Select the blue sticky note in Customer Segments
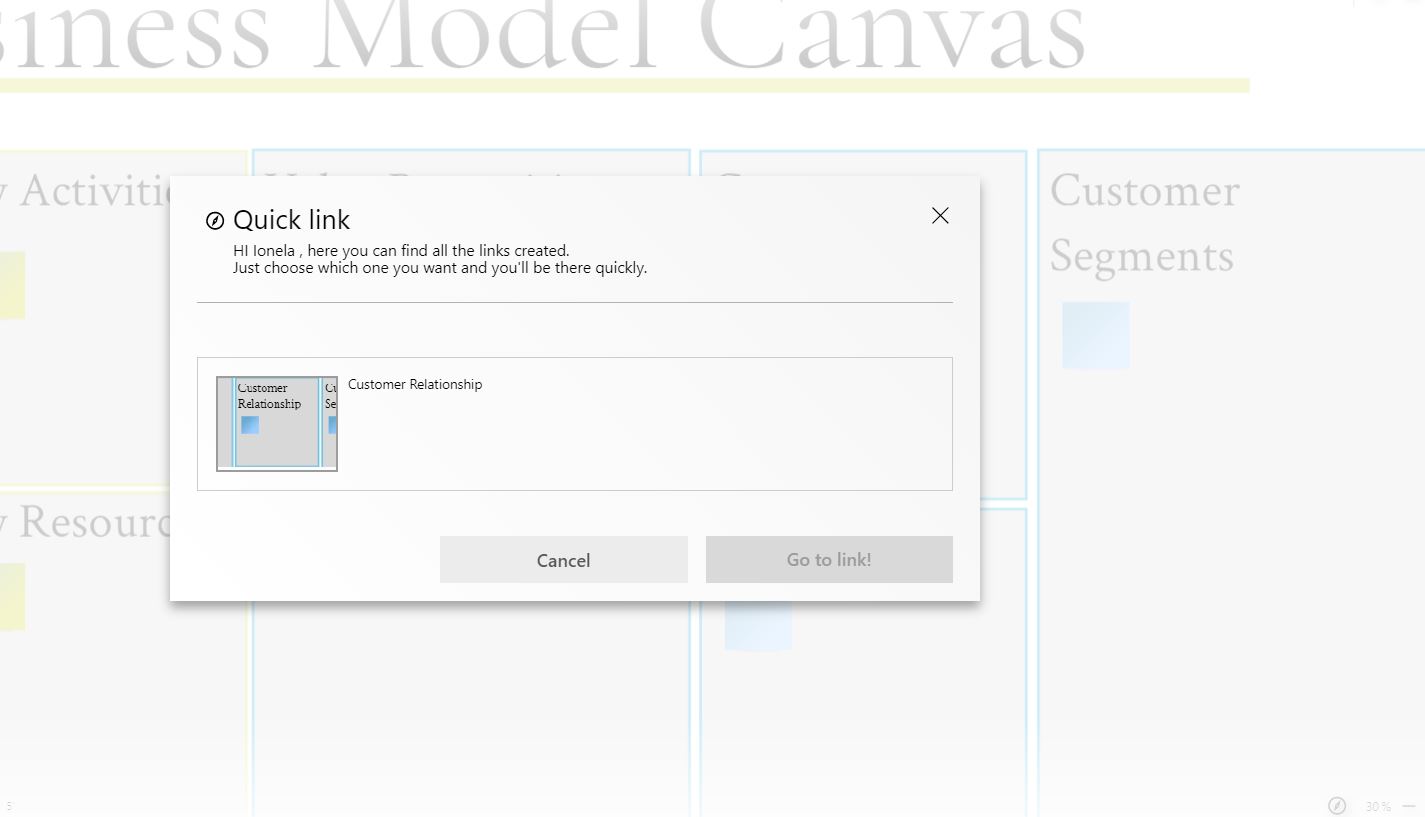 point(1096,336)
